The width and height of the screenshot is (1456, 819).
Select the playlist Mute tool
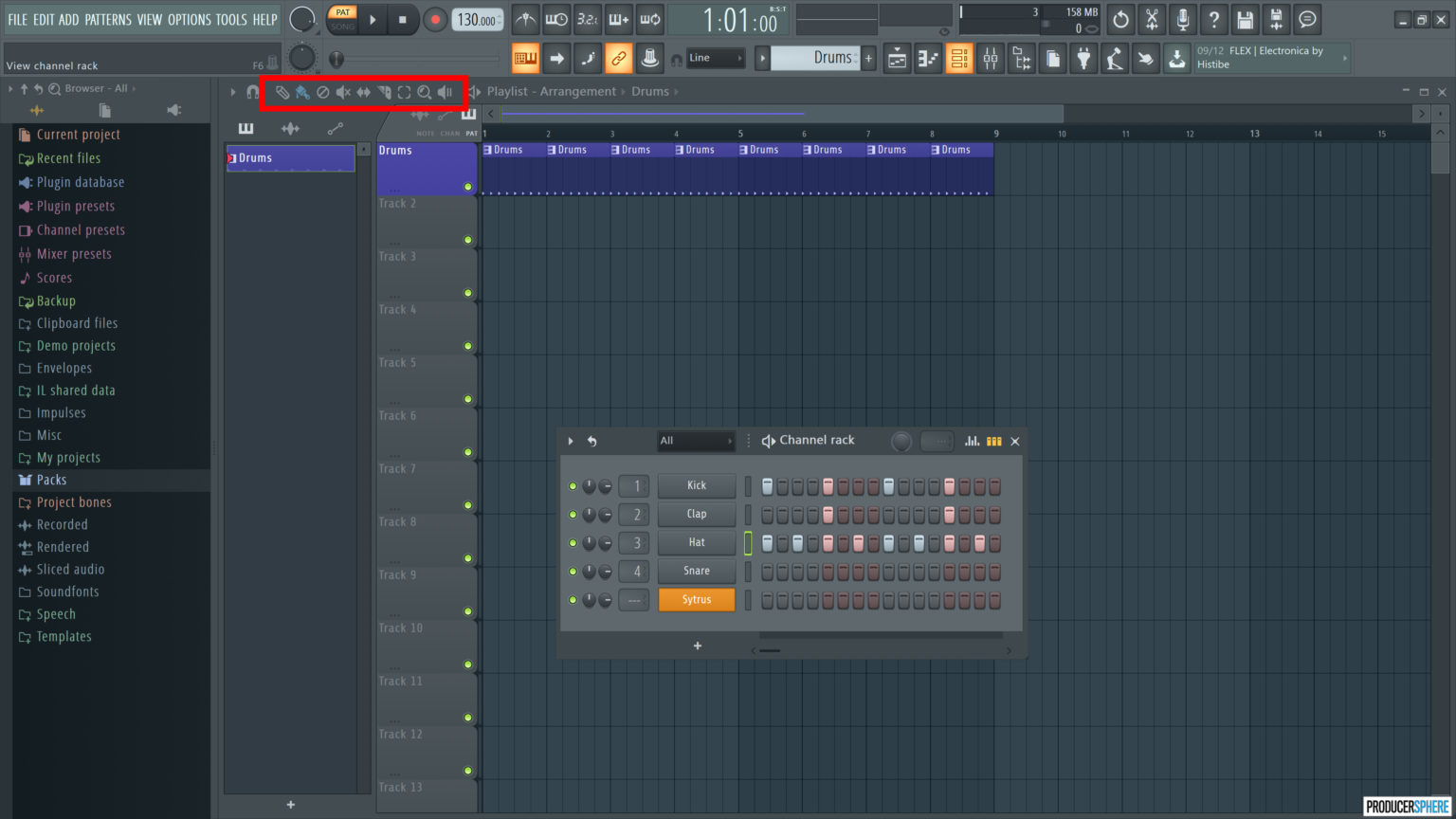pos(343,92)
